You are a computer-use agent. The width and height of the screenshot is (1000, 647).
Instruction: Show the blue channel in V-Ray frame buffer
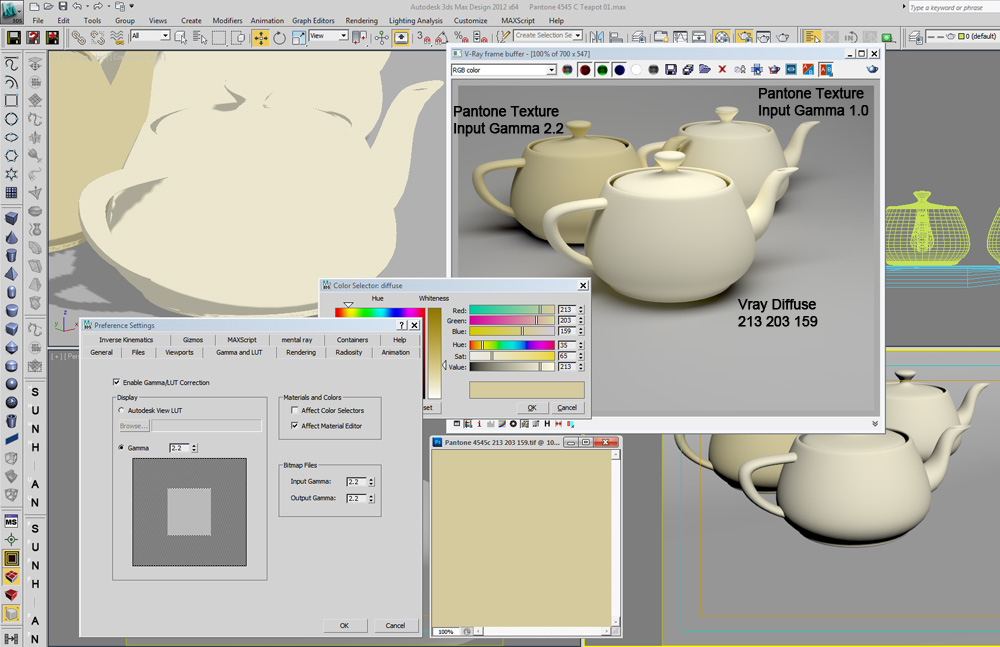[619, 70]
